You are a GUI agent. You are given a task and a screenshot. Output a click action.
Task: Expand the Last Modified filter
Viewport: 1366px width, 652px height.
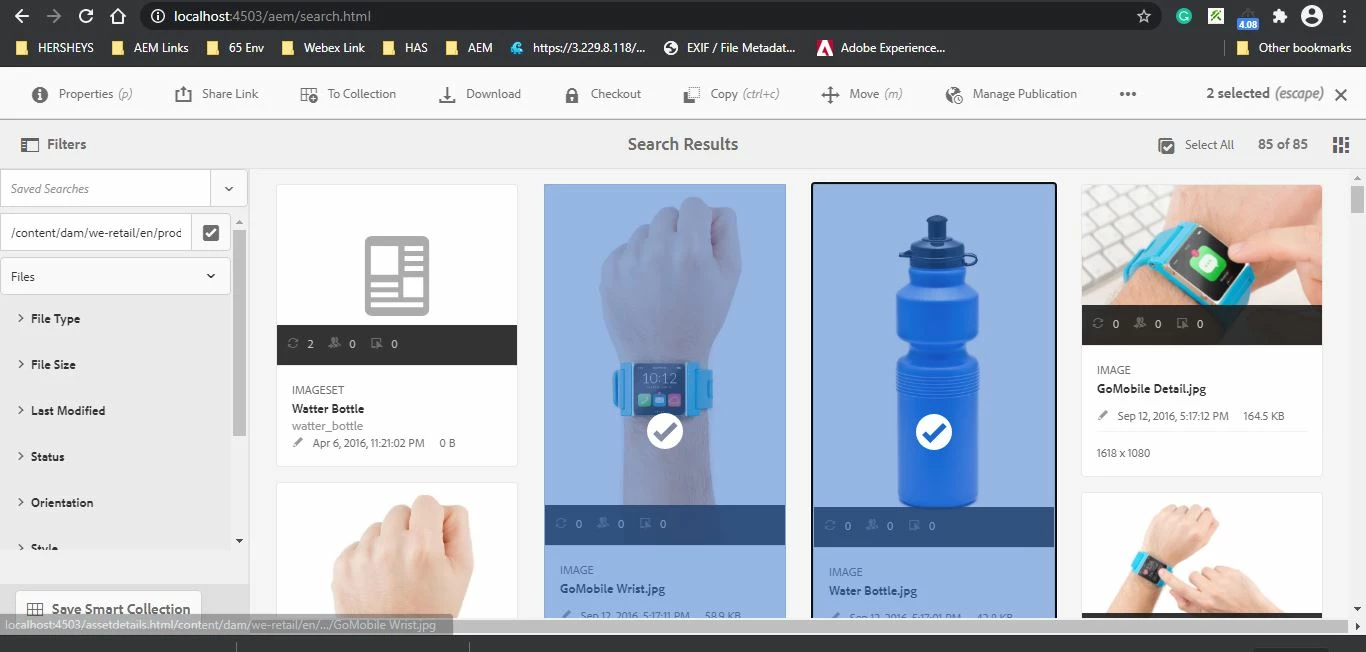(x=61, y=411)
